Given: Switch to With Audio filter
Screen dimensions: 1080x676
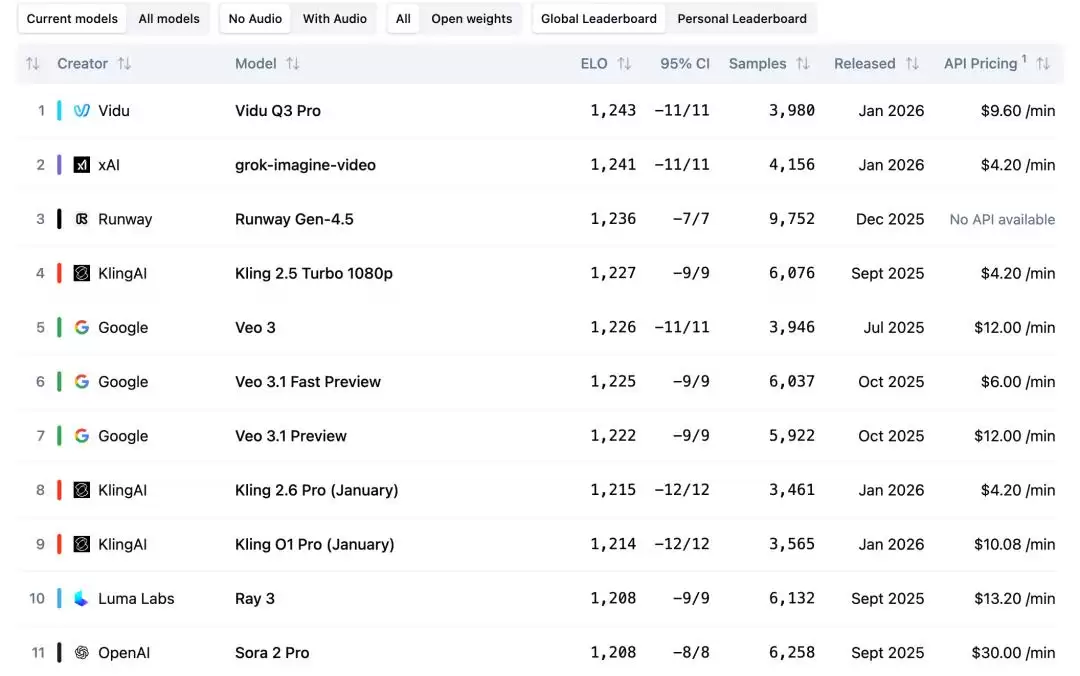Looking at the screenshot, I should [x=335, y=19].
